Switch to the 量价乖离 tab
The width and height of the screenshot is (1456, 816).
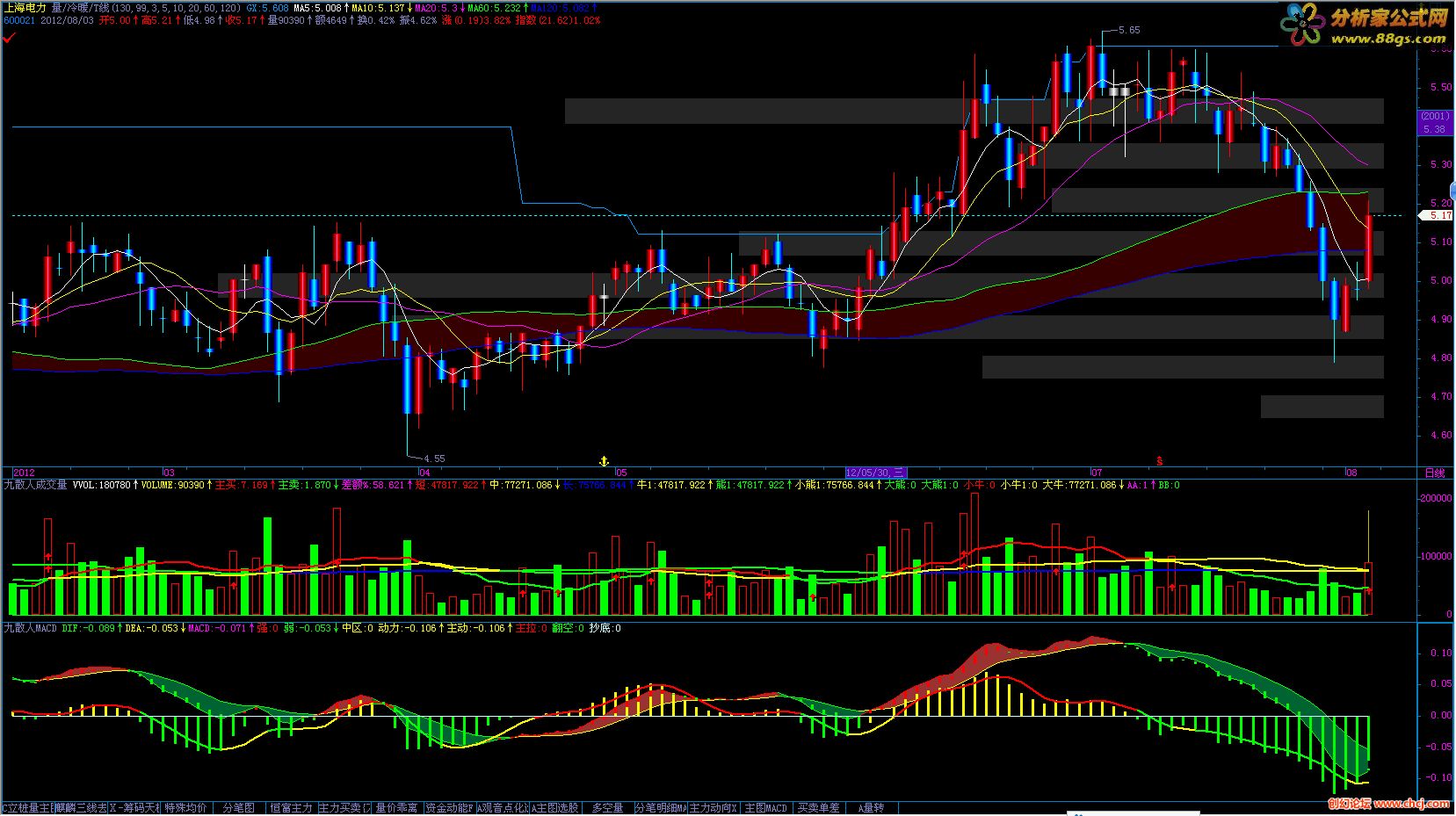[396, 807]
